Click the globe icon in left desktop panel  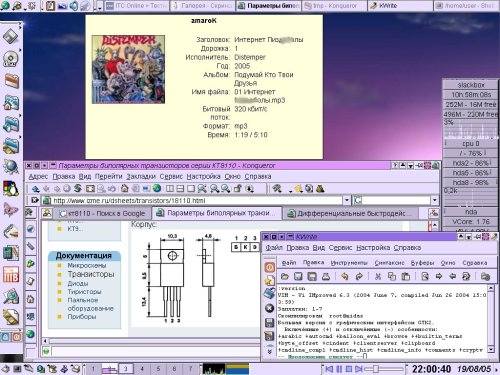click(11, 166)
